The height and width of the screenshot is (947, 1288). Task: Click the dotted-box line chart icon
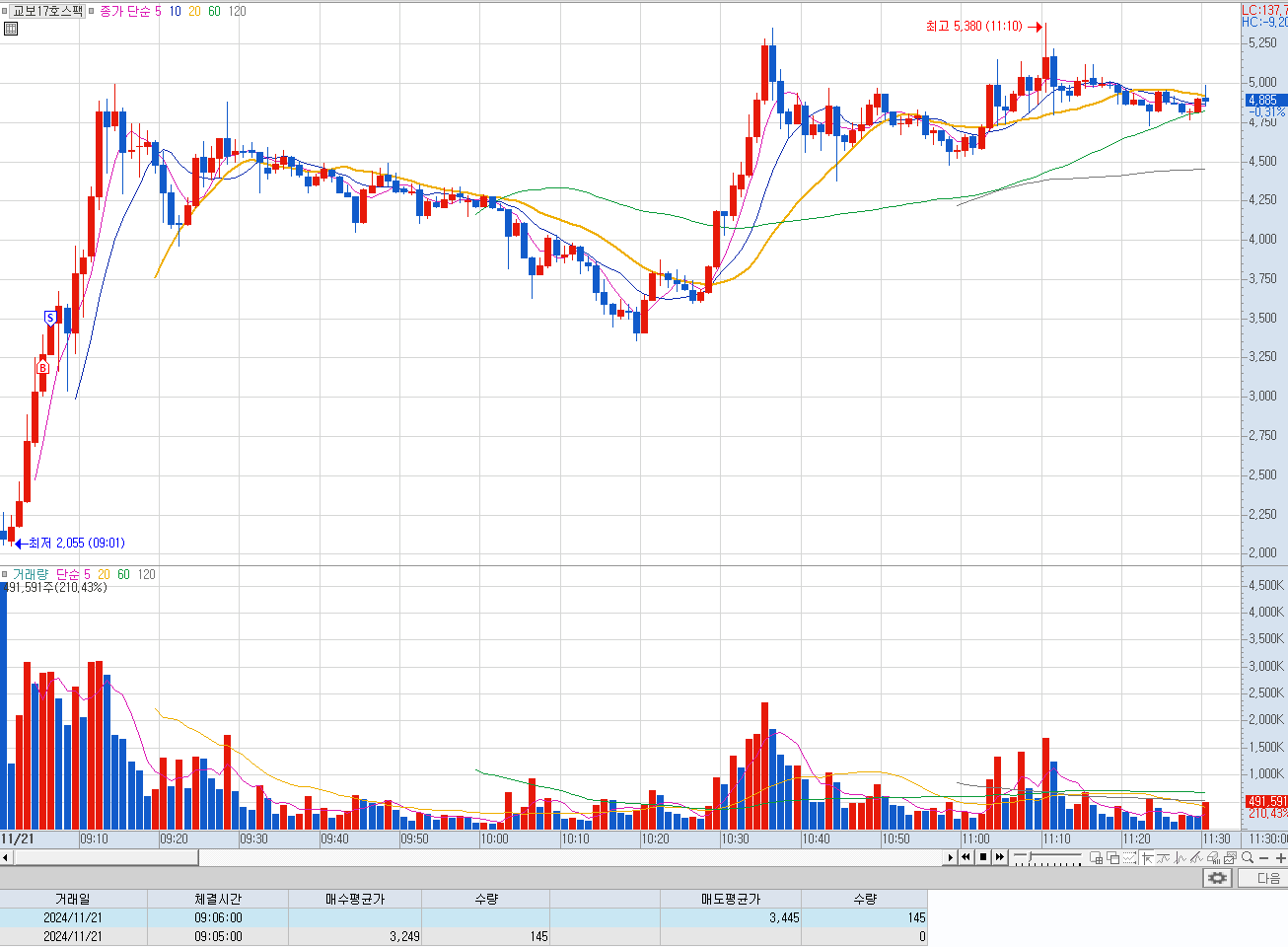[1130, 858]
